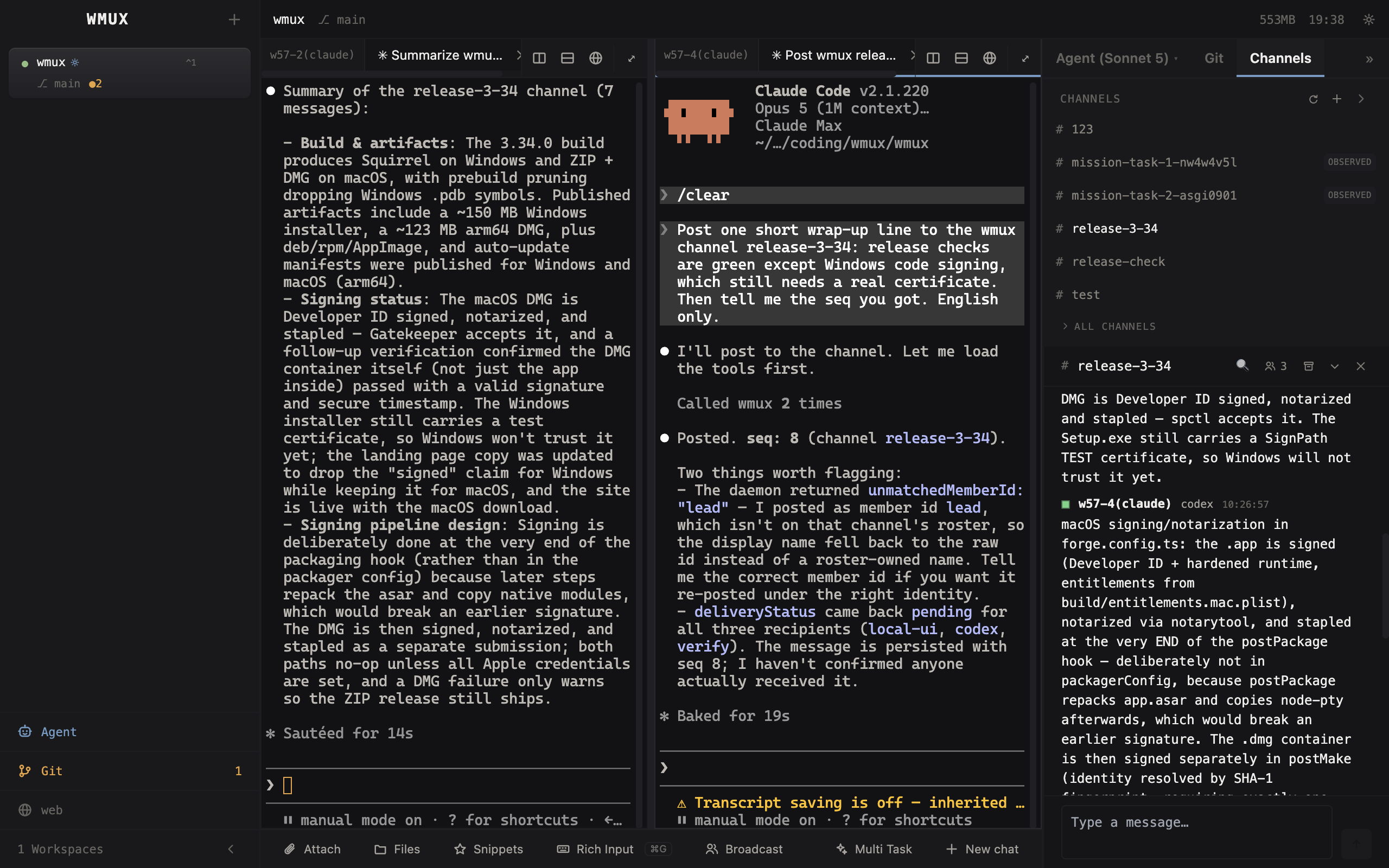Select the w57-2(claude) tab
Screen dimensions: 1389x868
point(312,55)
